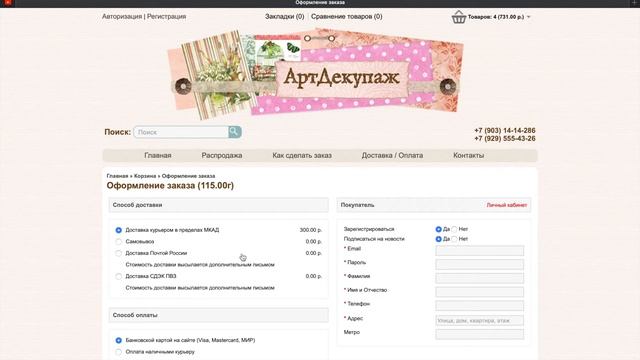
Task: Open the Главная menu item
Action: pos(158,156)
